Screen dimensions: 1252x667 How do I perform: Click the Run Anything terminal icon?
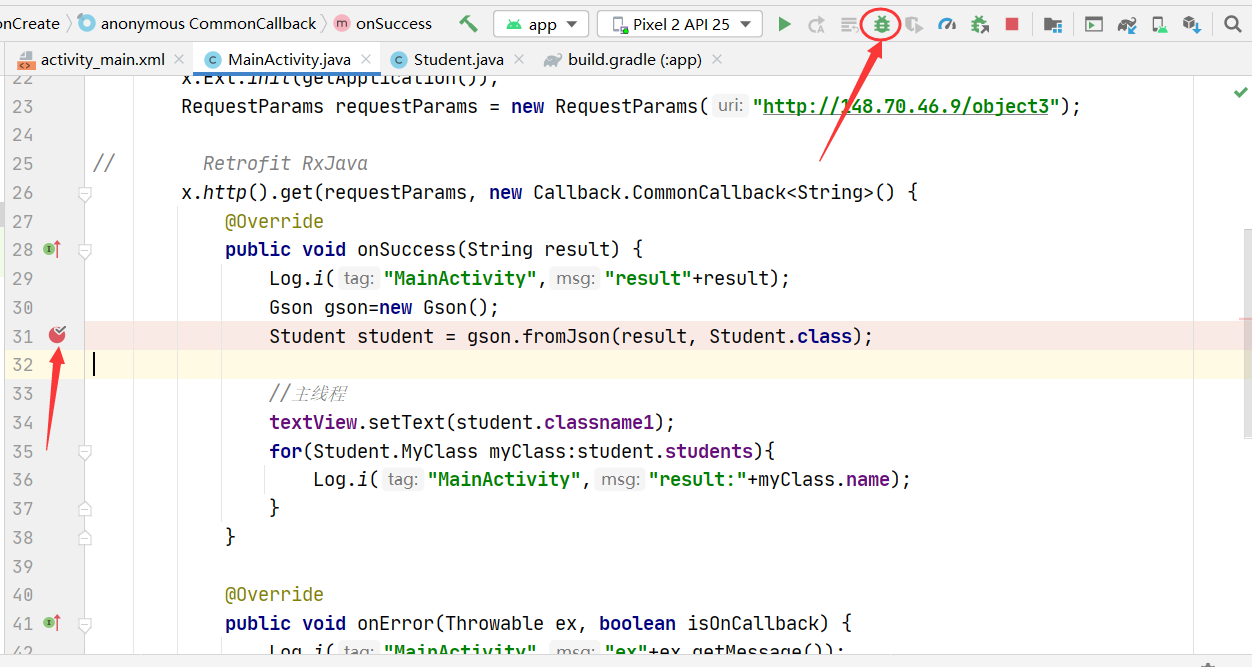click(1094, 24)
